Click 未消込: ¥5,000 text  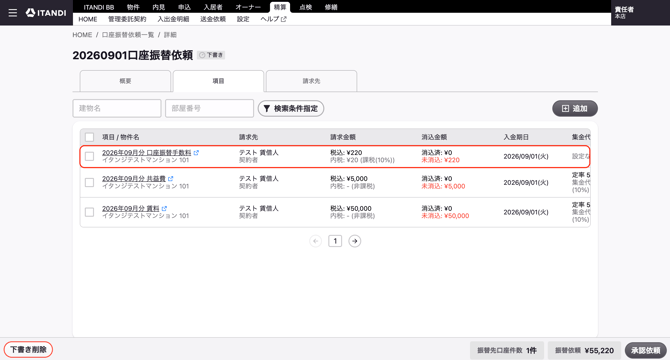tap(443, 186)
